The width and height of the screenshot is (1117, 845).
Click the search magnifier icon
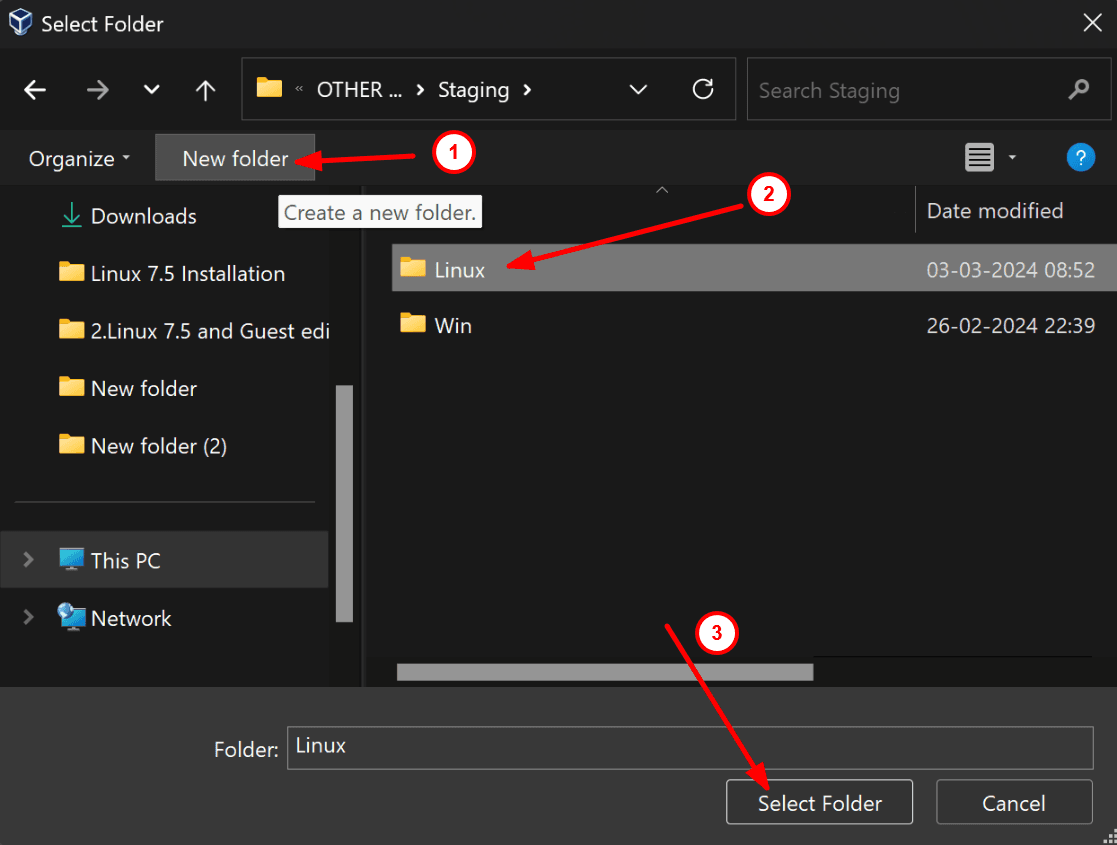coord(1078,89)
